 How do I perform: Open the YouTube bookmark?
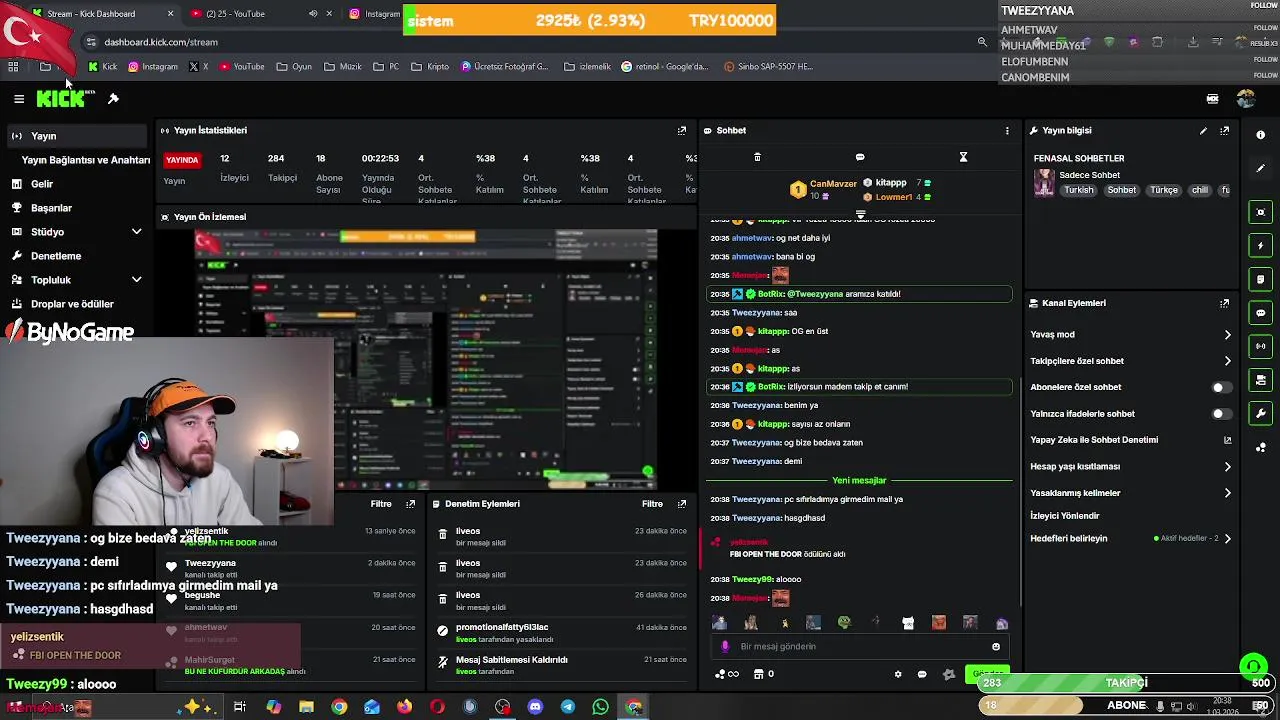[x=242, y=67]
